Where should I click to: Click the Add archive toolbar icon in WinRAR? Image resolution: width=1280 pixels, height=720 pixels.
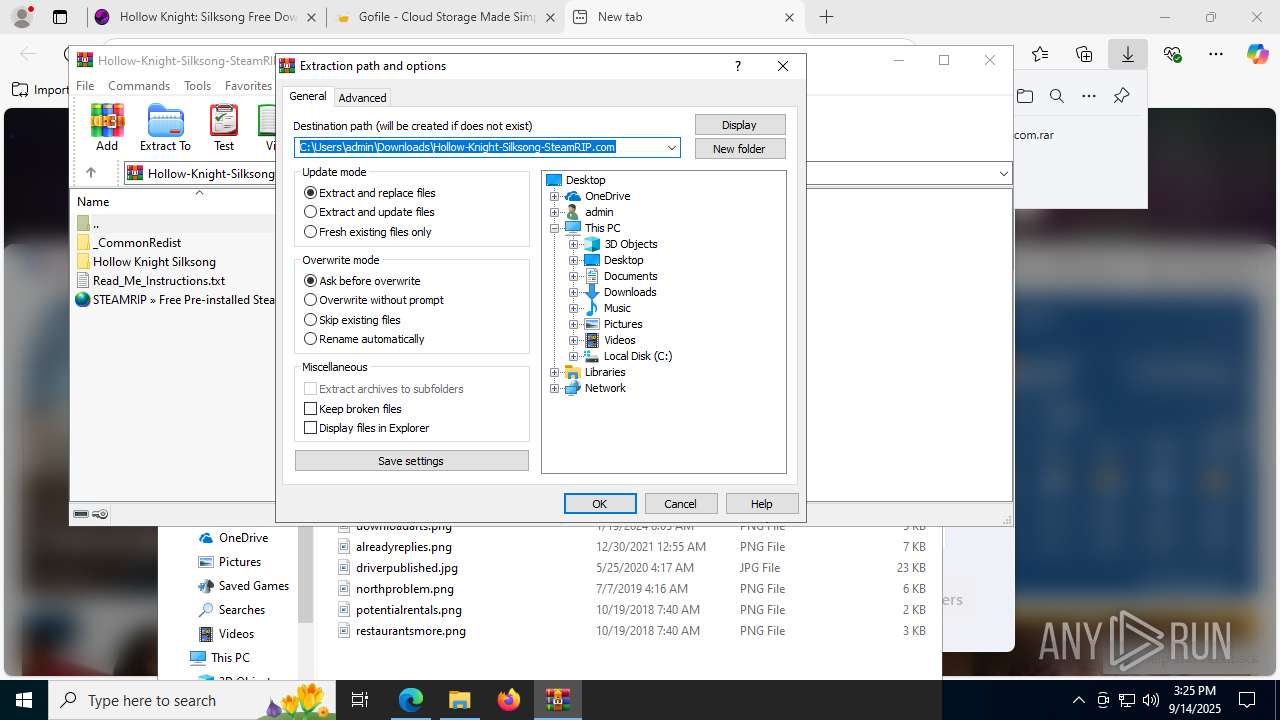click(107, 127)
